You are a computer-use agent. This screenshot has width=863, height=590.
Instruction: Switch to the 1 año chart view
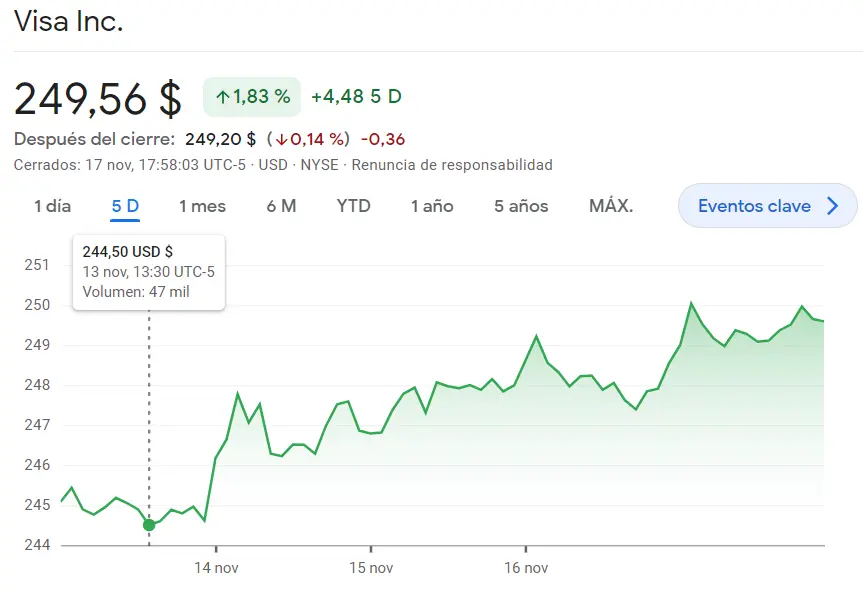(x=431, y=205)
